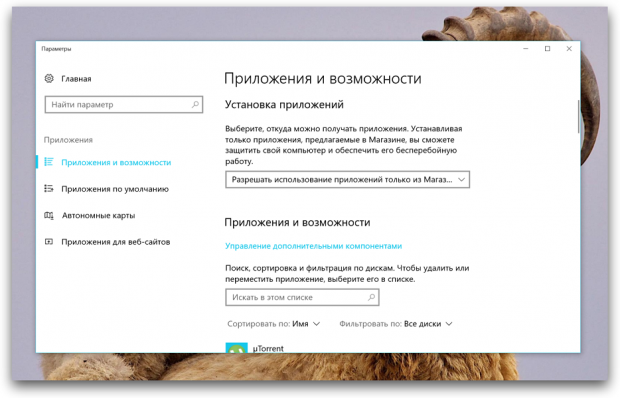Screen dimensions: 620x398
Task: Maximize the Параметры window
Action: [547, 49]
